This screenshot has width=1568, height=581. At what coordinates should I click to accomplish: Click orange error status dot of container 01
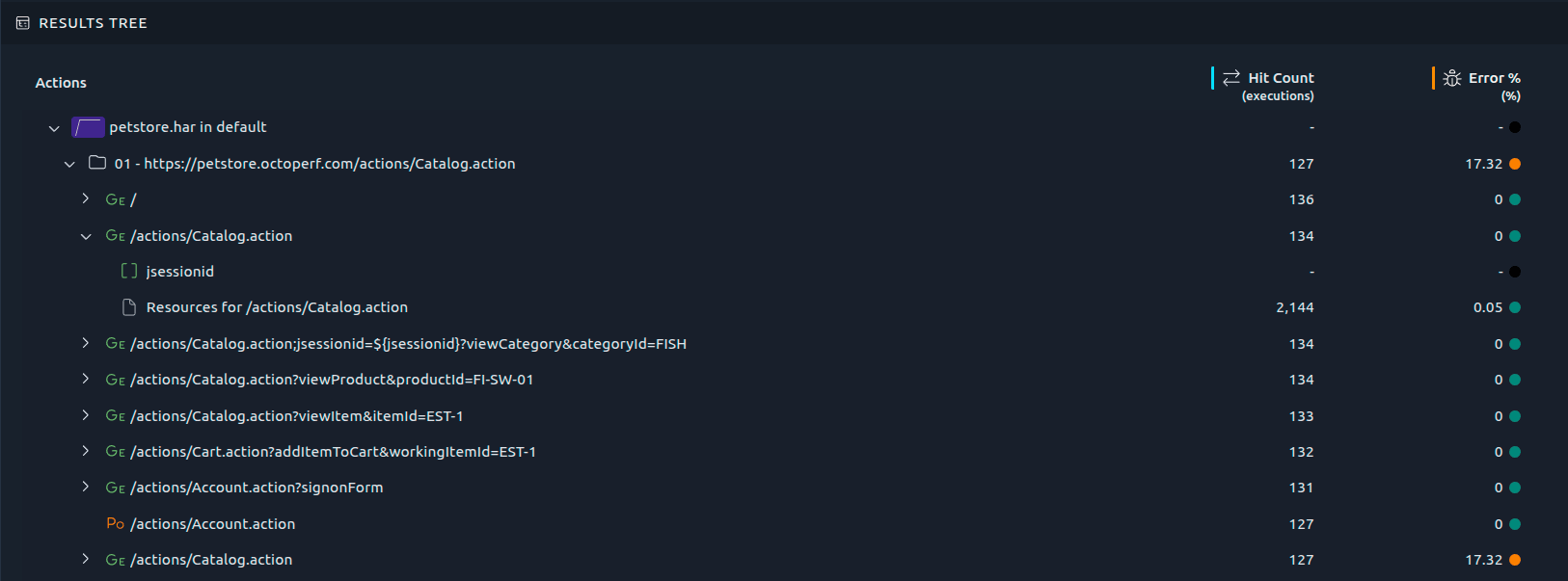(1515, 164)
